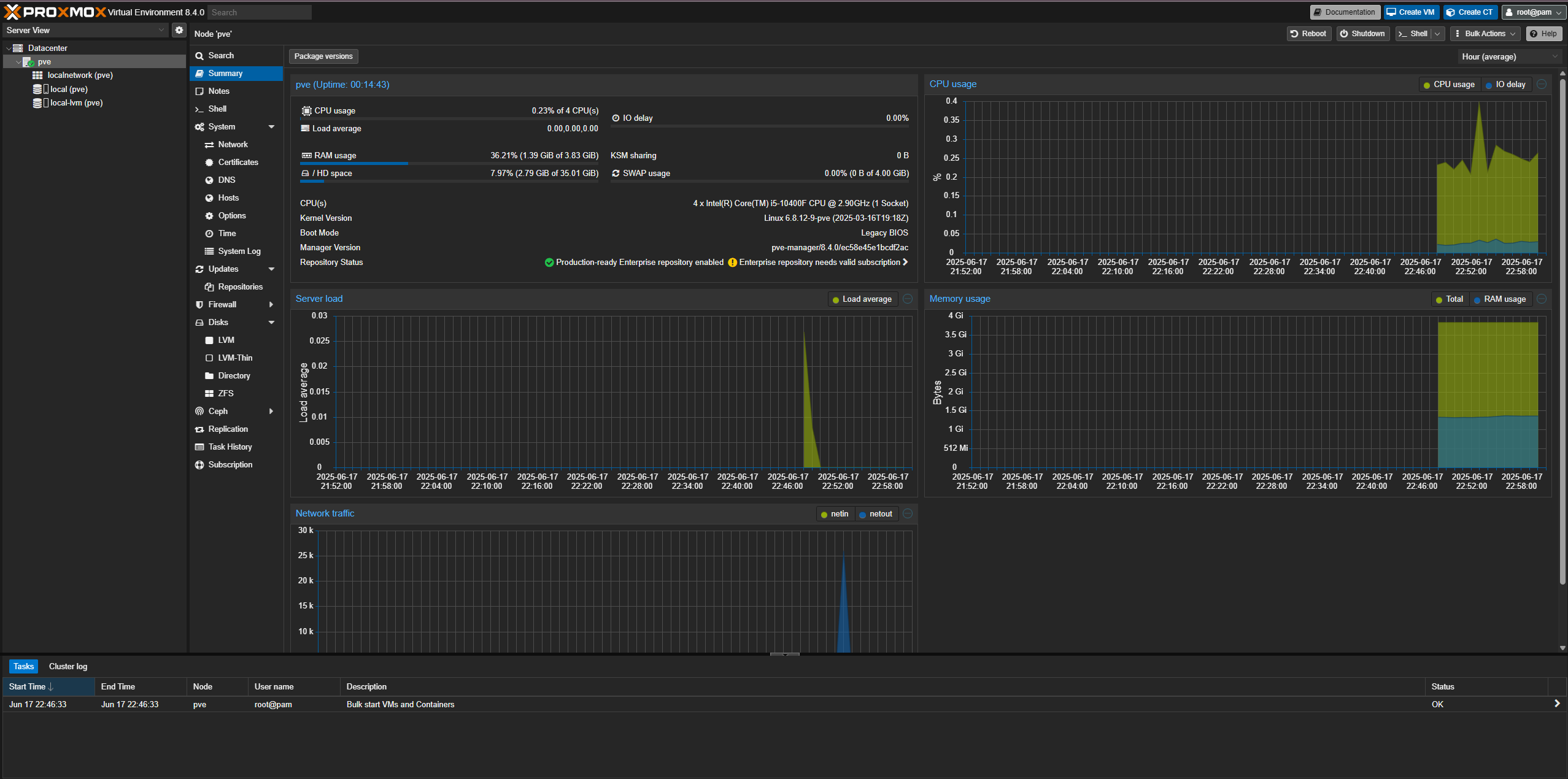This screenshot has width=1568, height=779.
Task: Click the Server load chart zoom reset button
Action: click(908, 299)
